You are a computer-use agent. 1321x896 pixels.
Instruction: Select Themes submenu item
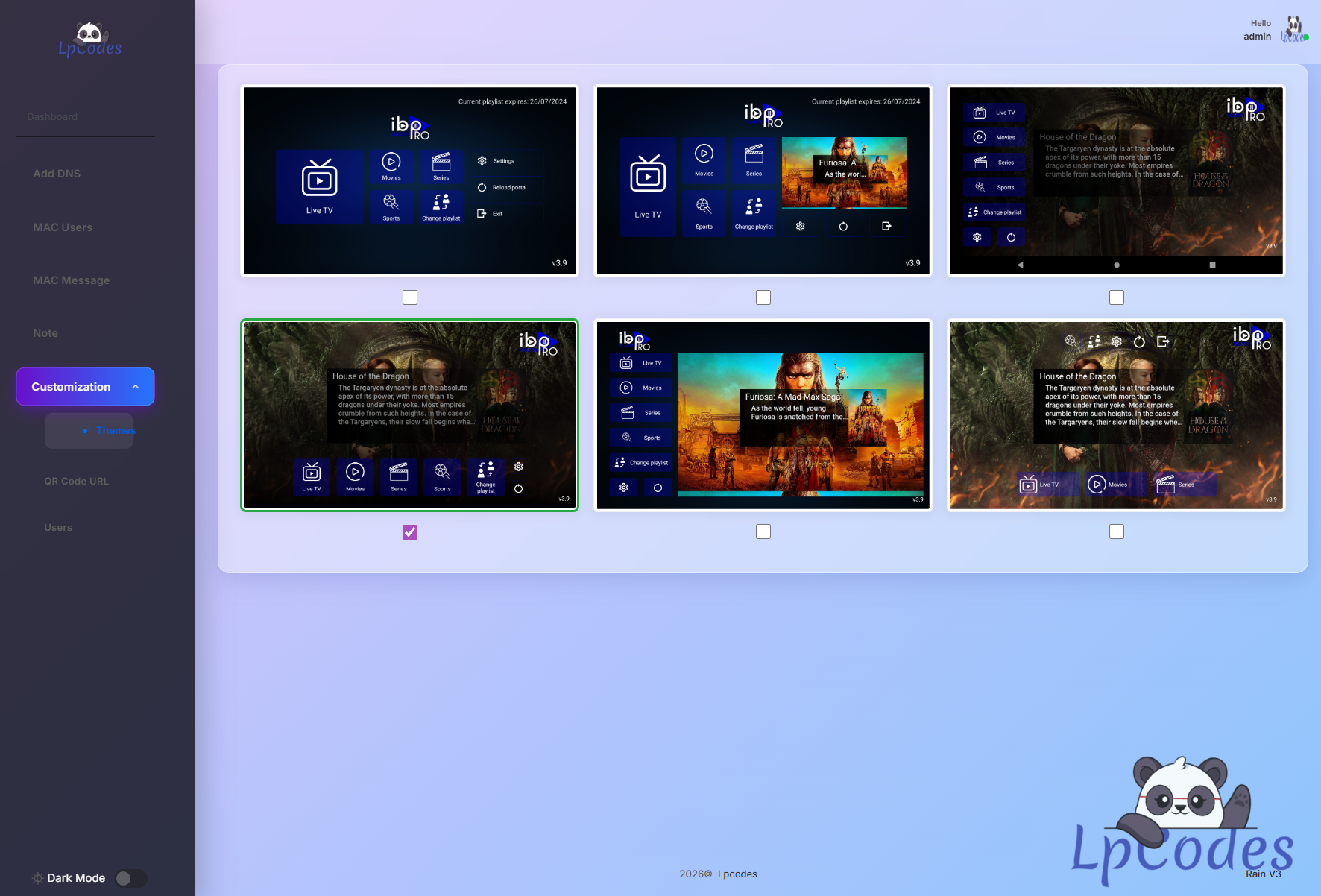(x=116, y=431)
